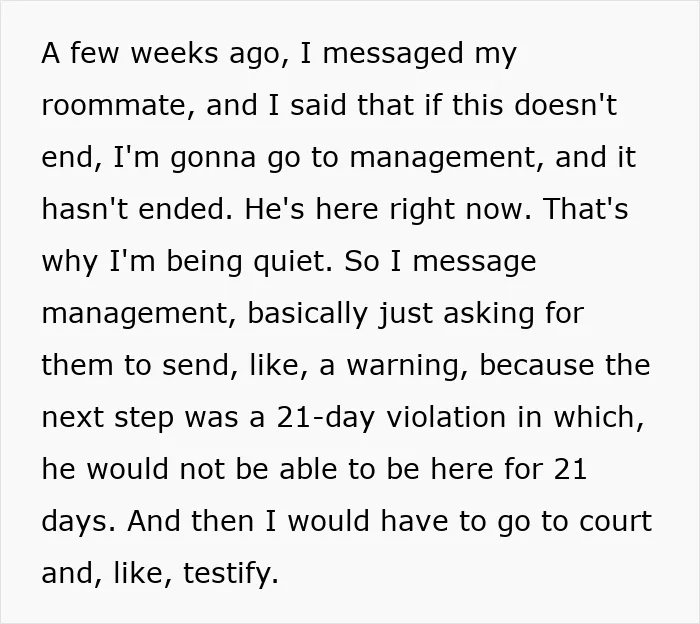Screen dimensions: 700x624
Task: Click the word "That's" in the paragraph
Action: pos(585,208)
